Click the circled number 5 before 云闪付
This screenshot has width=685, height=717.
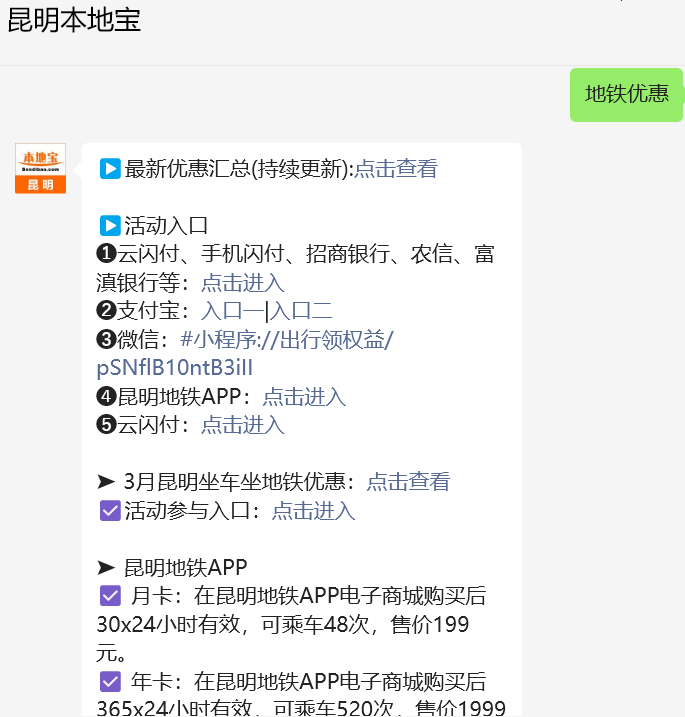106,425
